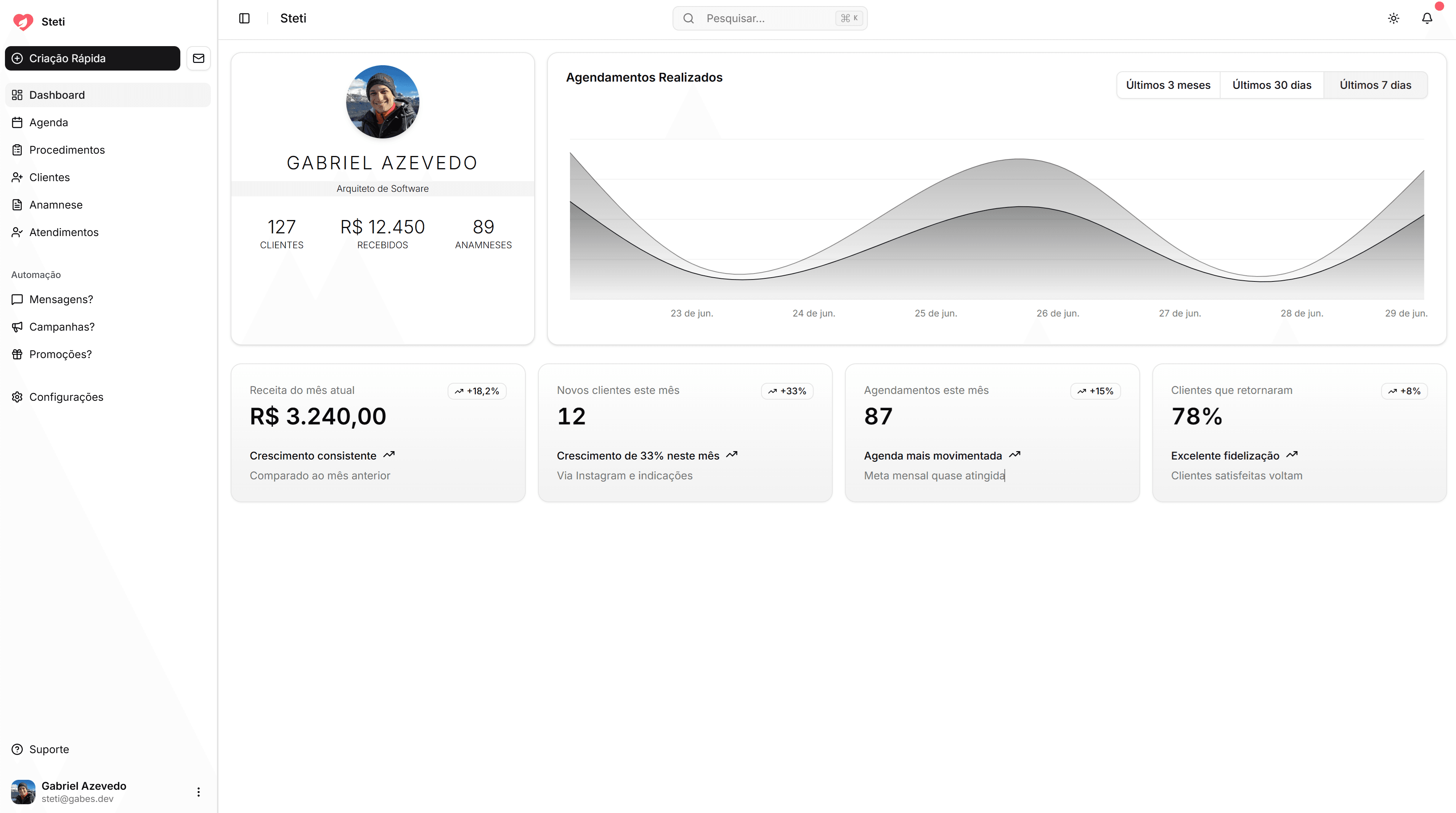The width and height of the screenshot is (1456, 813).
Task: Open Configurações label
Action: 66,397
